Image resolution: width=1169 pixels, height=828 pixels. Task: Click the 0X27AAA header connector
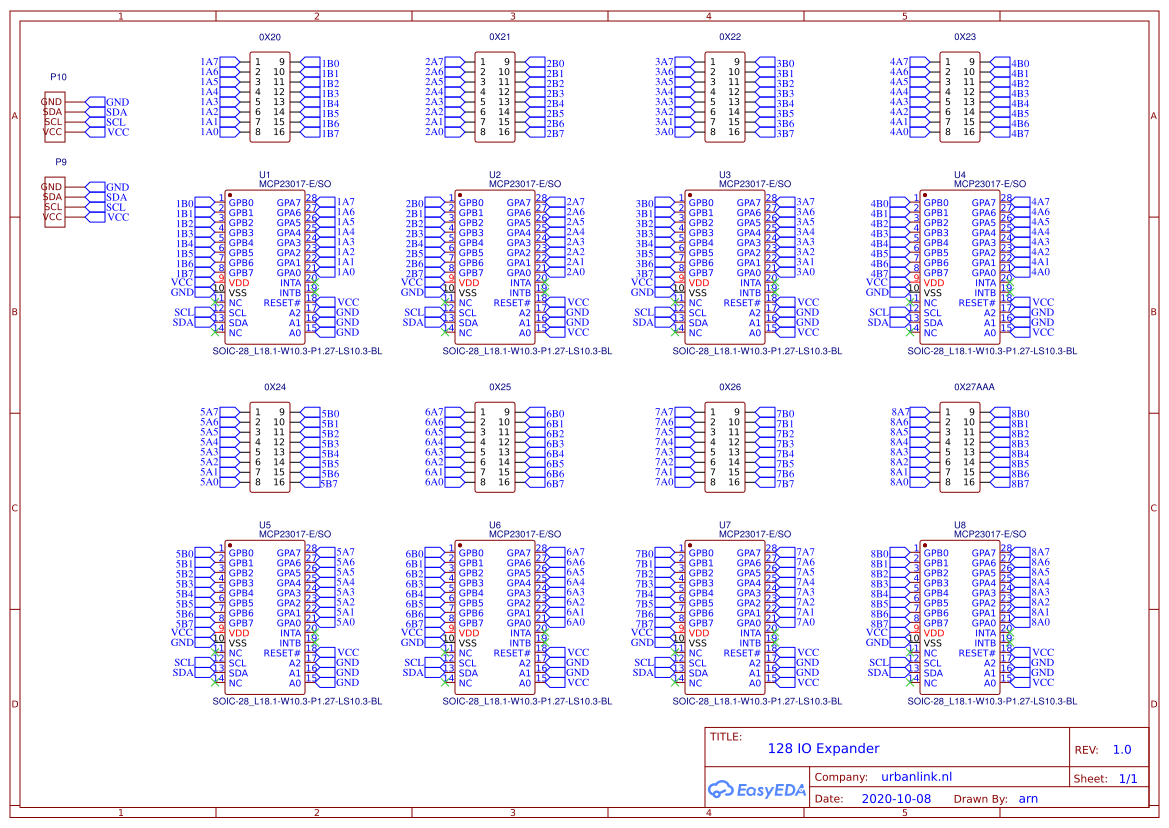point(960,447)
